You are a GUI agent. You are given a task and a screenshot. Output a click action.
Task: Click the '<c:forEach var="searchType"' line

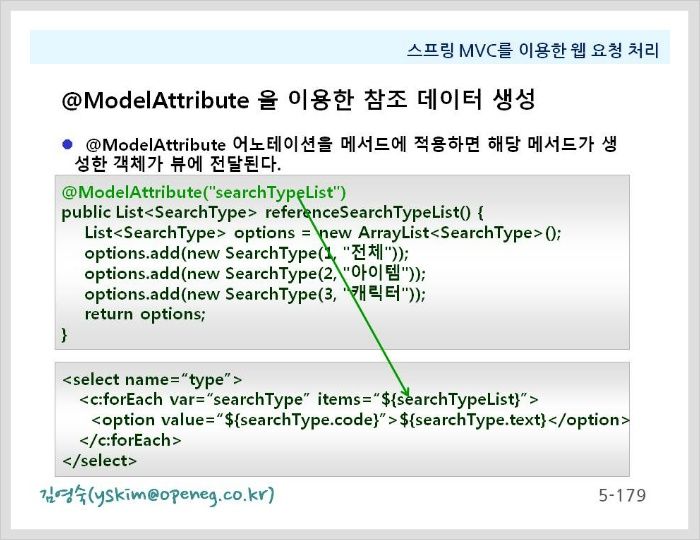point(309,399)
